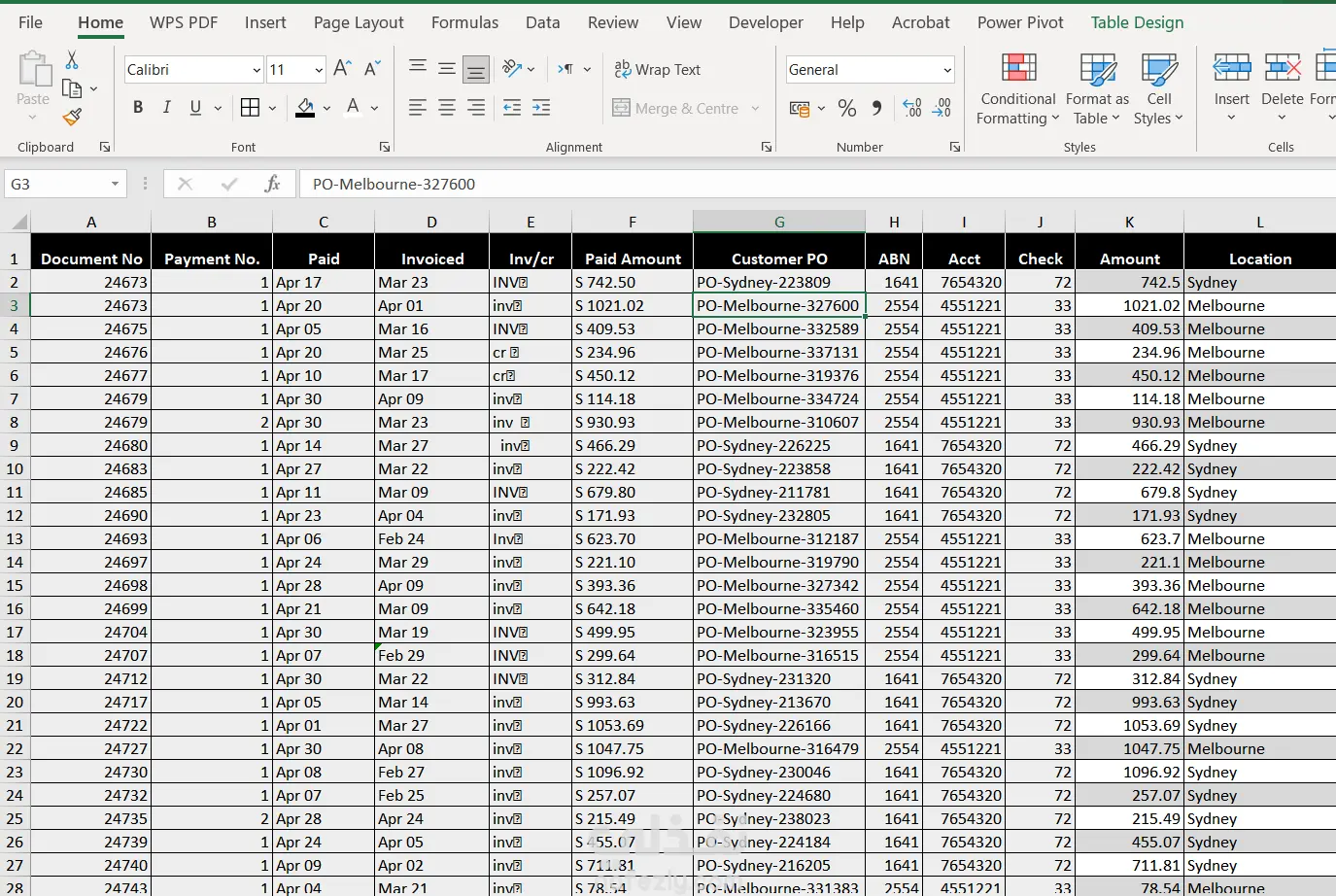Click the Insert Function fx icon

pos(272,184)
